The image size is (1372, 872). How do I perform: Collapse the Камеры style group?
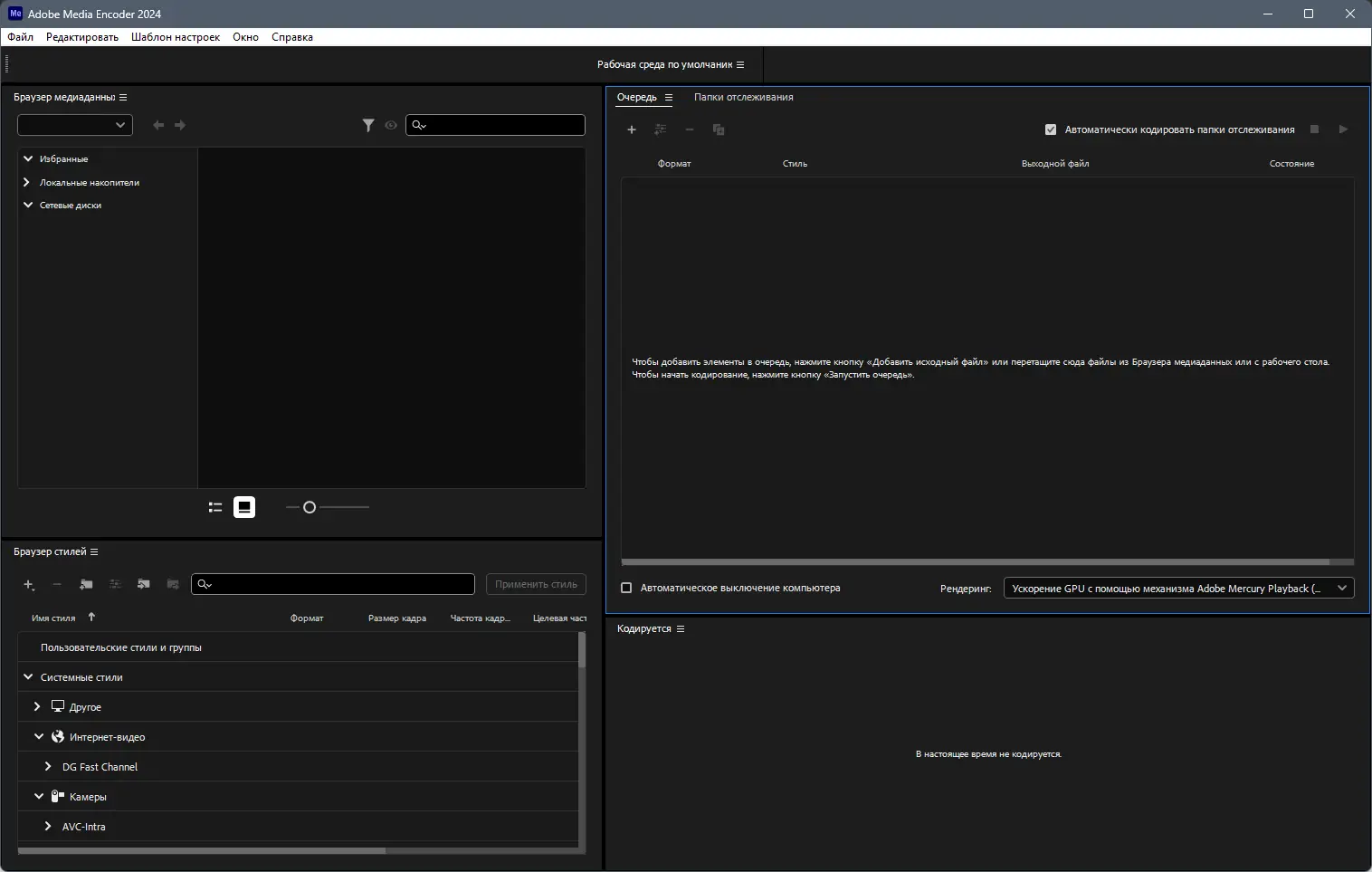point(39,796)
